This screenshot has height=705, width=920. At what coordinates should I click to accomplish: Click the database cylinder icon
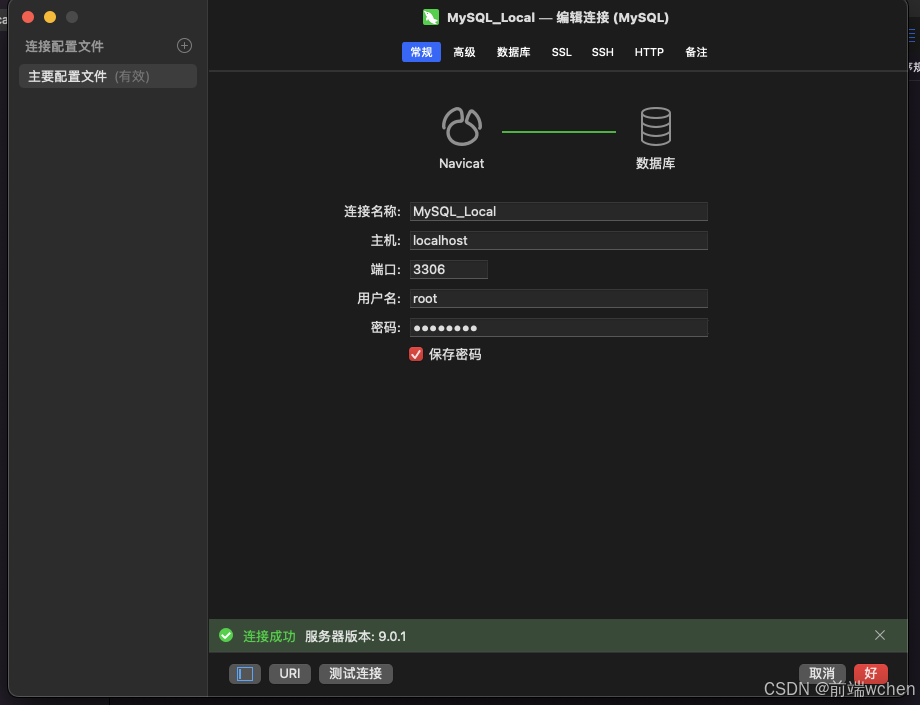click(655, 126)
